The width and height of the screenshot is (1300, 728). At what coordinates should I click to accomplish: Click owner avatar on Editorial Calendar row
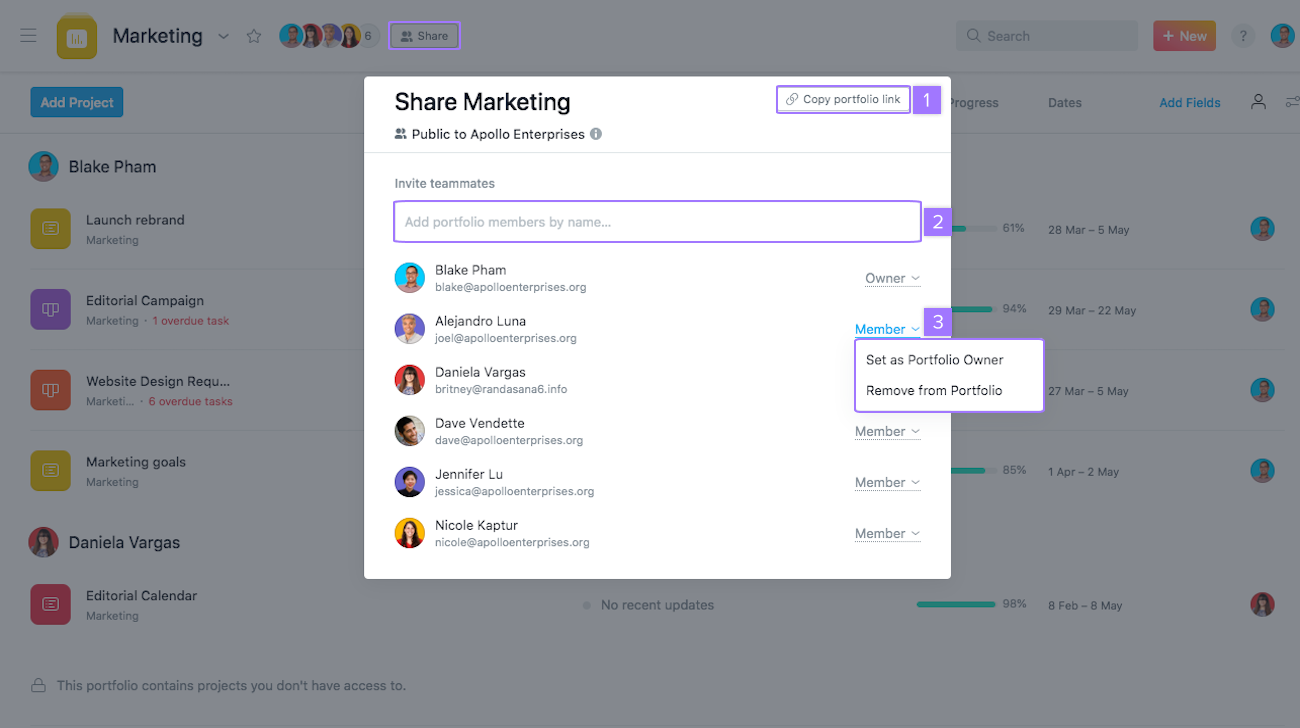pyautogui.click(x=1262, y=604)
